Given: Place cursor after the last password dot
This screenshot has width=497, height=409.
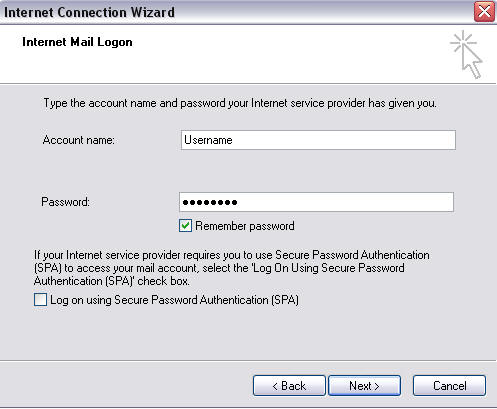Looking at the screenshot, I should click(x=238, y=202).
